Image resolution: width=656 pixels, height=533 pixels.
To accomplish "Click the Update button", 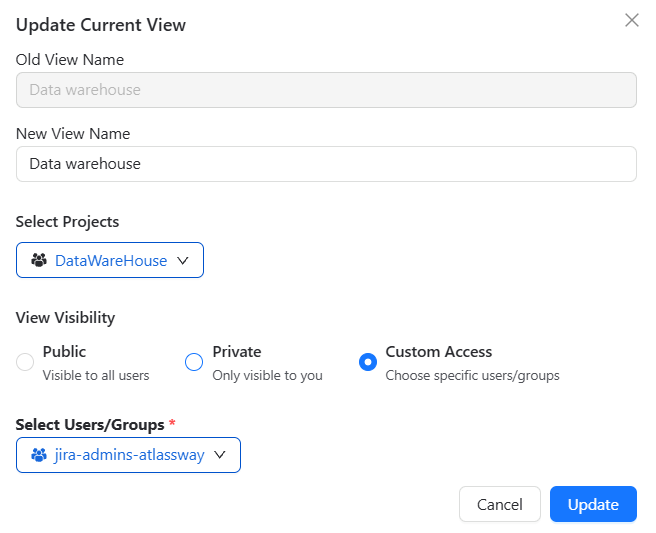I will (x=593, y=504).
